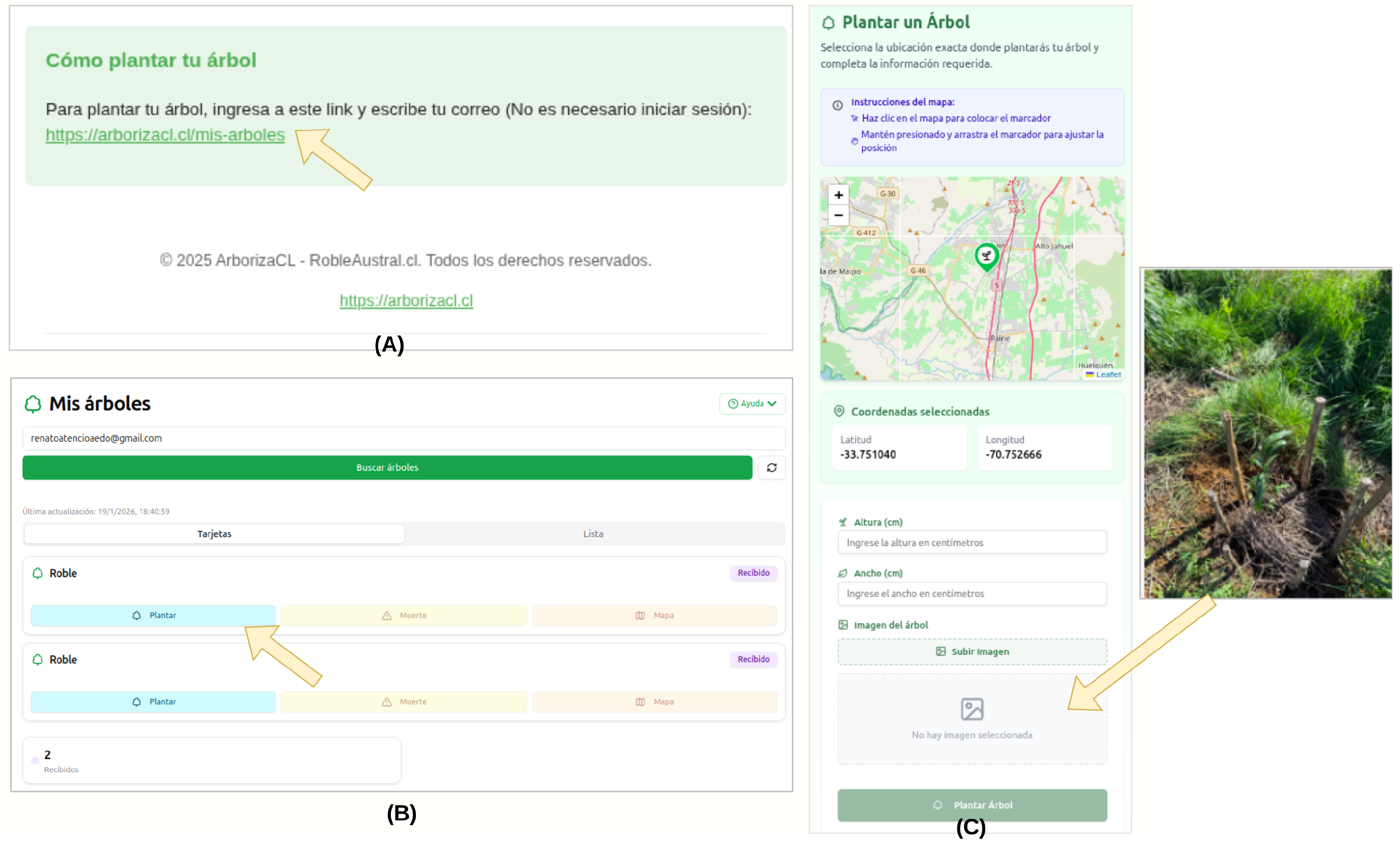Switch to the Tarjetas view tab
1400x844 pixels.
point(214,534)
